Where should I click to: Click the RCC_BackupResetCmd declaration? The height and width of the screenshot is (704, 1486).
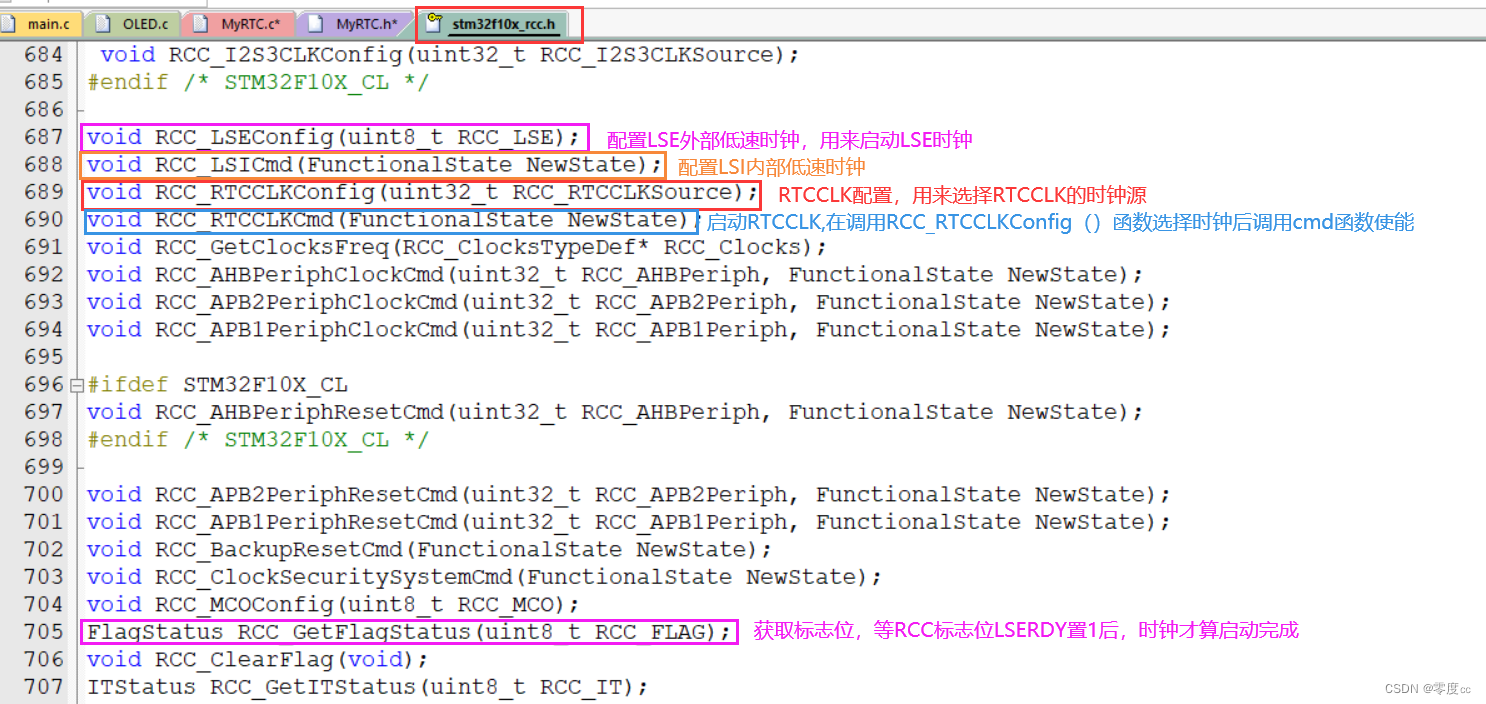coord(429,550)
